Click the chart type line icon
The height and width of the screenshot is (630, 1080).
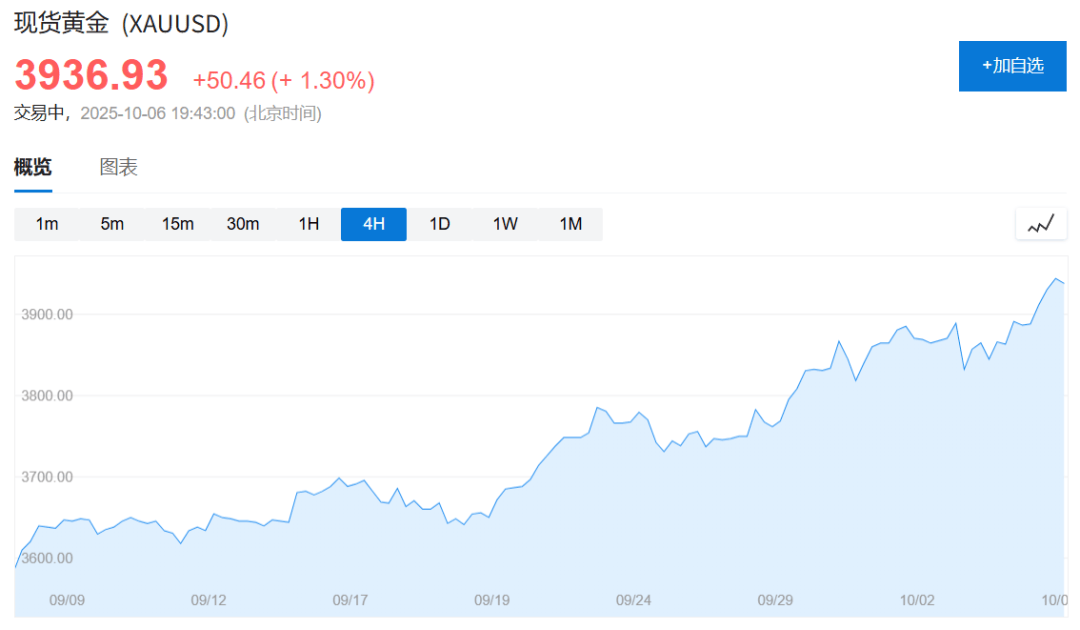1041,224
